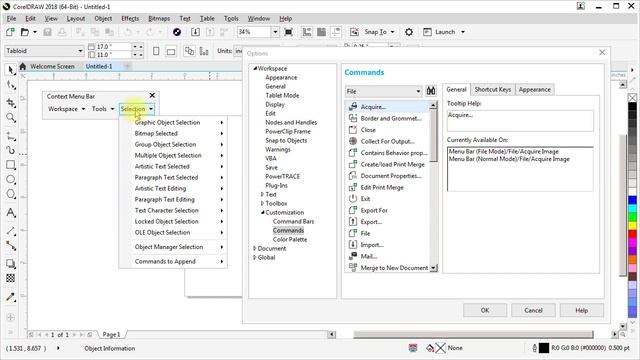Viewport: 640px width, 360px height.
Task: Click Apply layout to all pages icon
Action: coord(189,51)
